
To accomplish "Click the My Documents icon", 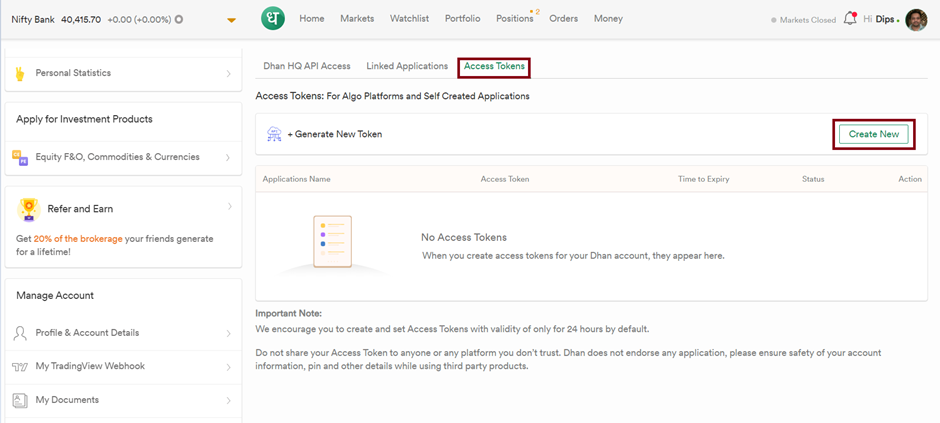I will pyautogui.click(x=20, y=400).
